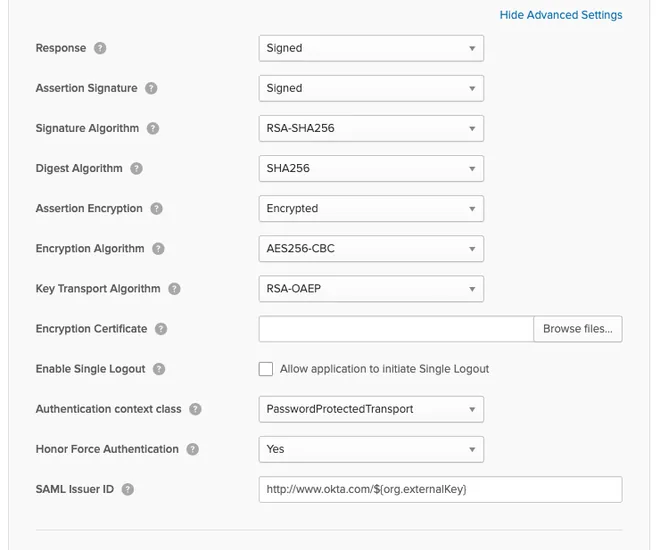Click the Encryption Certificate file path field
This screenshot has height=550, width=660.
tap(396, 329)
